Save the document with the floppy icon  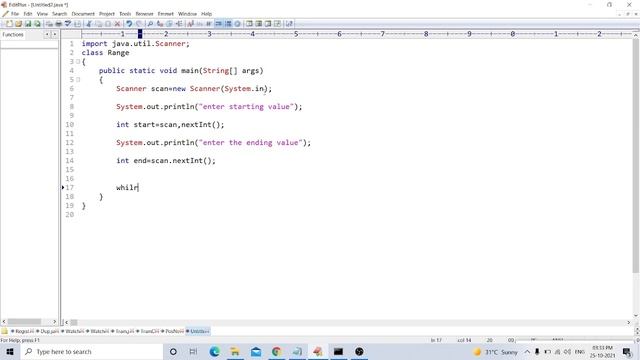pyautogui.click(x=28, y=24)
